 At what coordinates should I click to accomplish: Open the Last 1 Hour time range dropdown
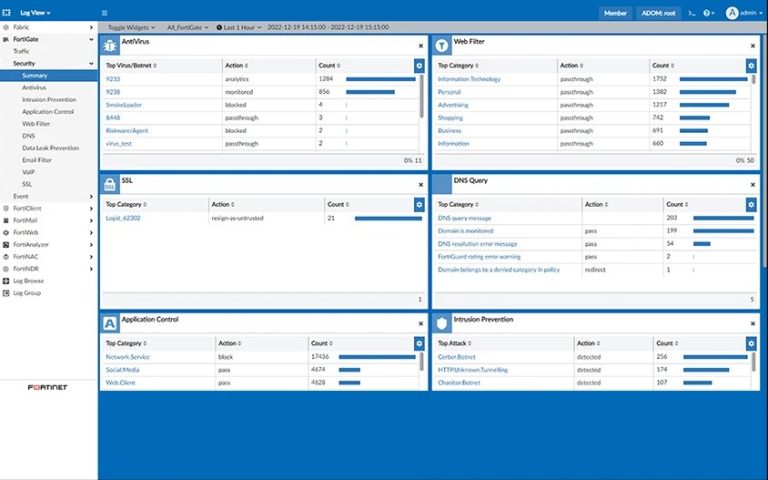(x=239, y=27)
